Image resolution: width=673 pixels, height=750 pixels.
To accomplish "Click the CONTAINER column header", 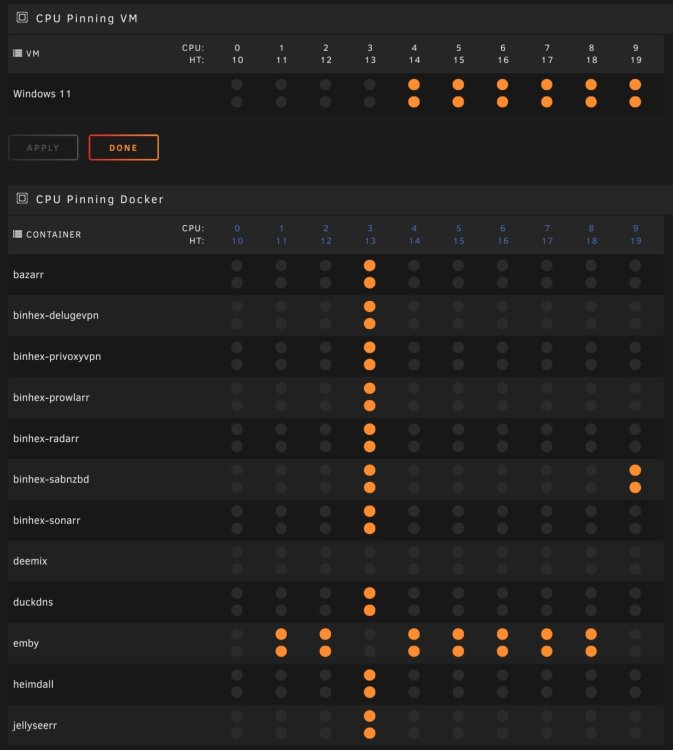I will point(54,234).
